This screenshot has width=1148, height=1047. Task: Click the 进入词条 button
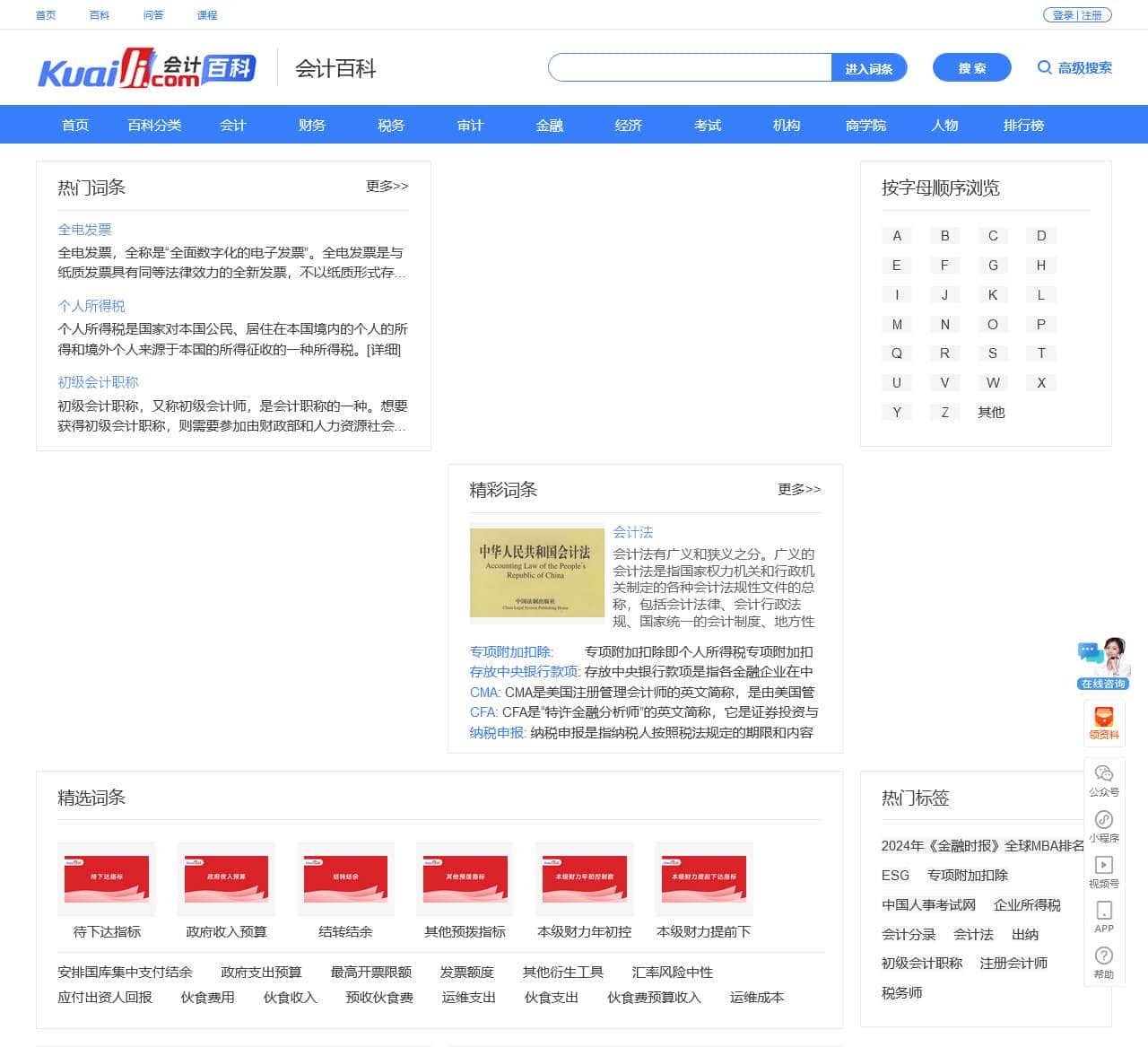pos(869,68)
